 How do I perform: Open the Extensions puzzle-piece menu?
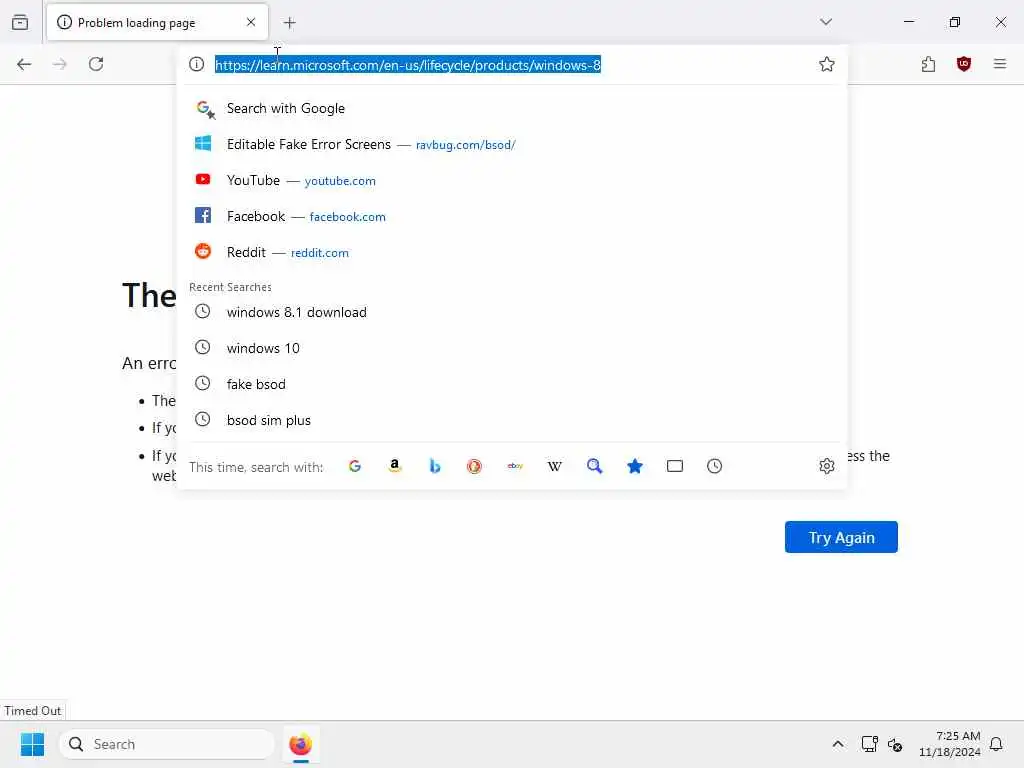click(928, 64)
